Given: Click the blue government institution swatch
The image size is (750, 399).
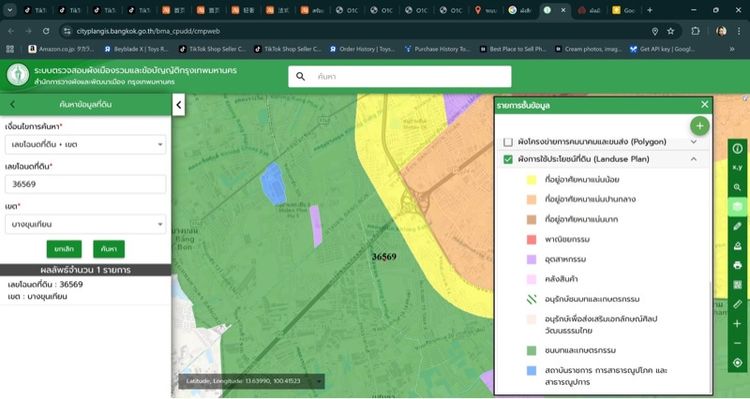Looking at the screenshot, I should pos(531,370).
